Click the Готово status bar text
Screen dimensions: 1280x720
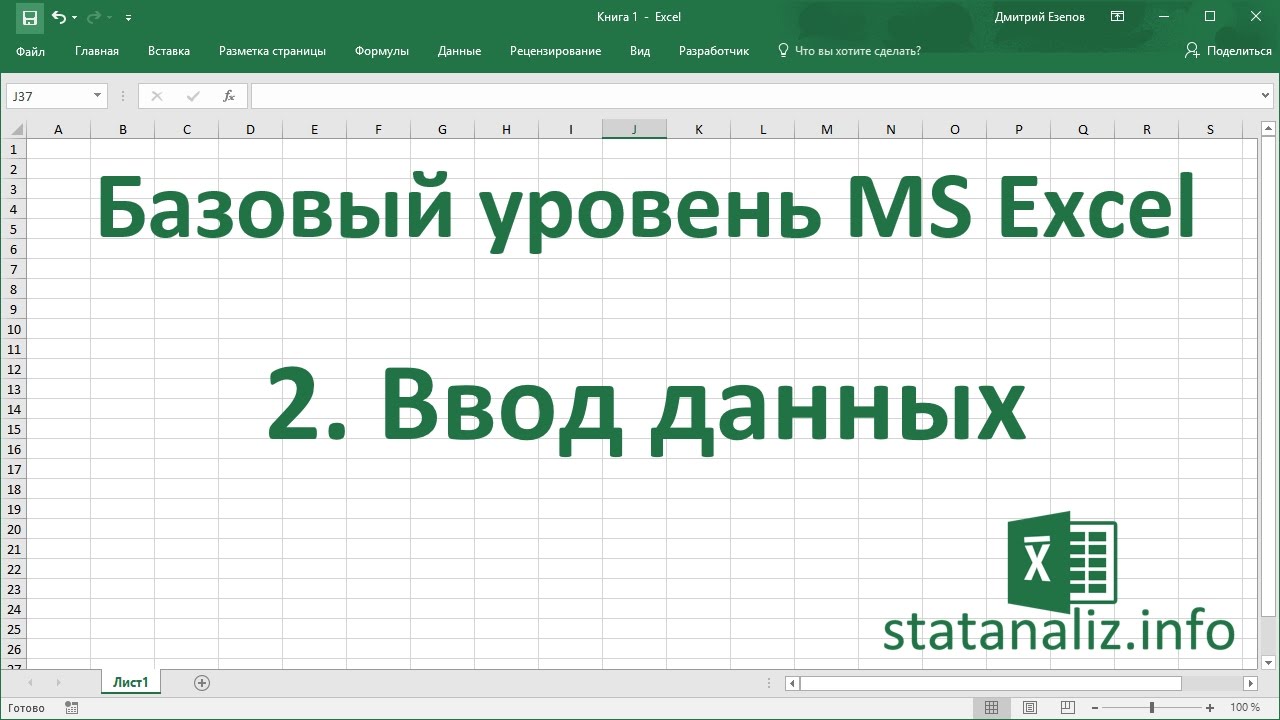(x=26, y=708)
